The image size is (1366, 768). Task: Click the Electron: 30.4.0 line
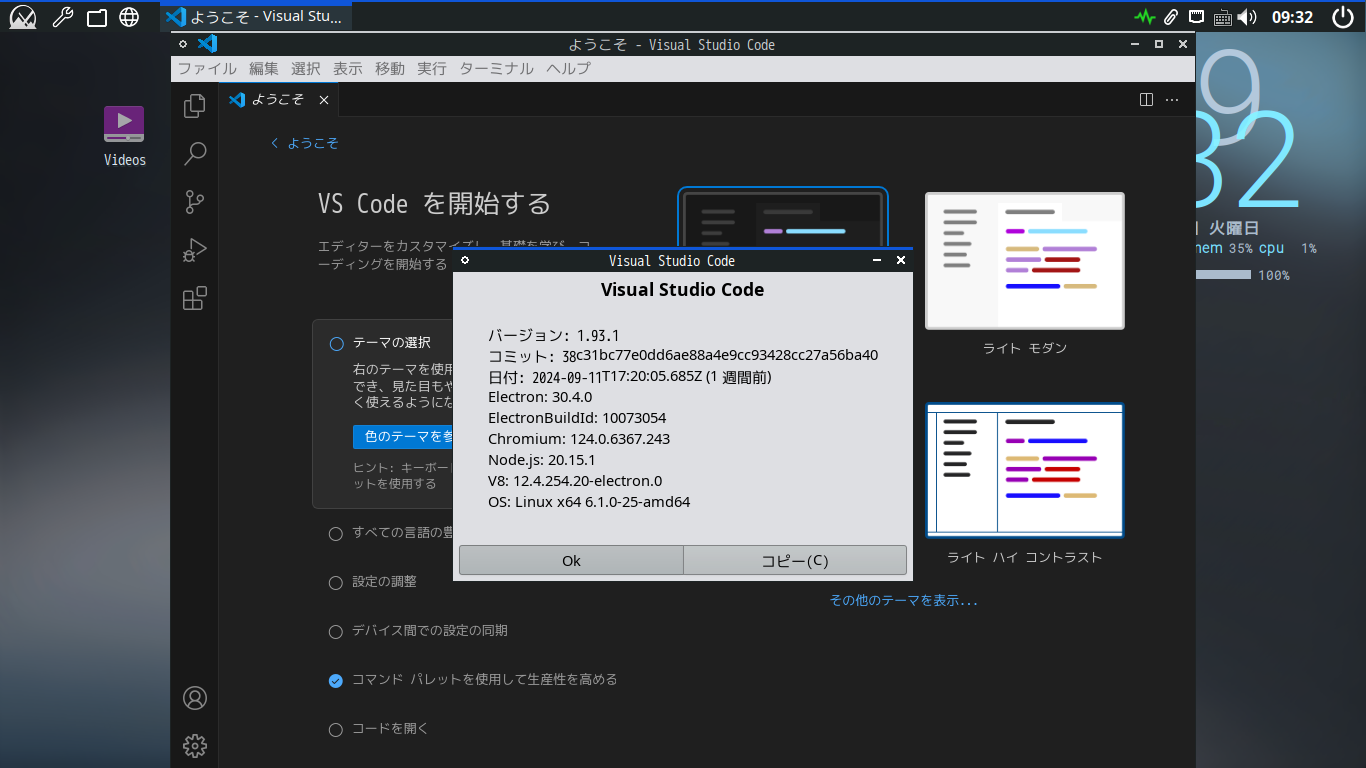point(540,397)
